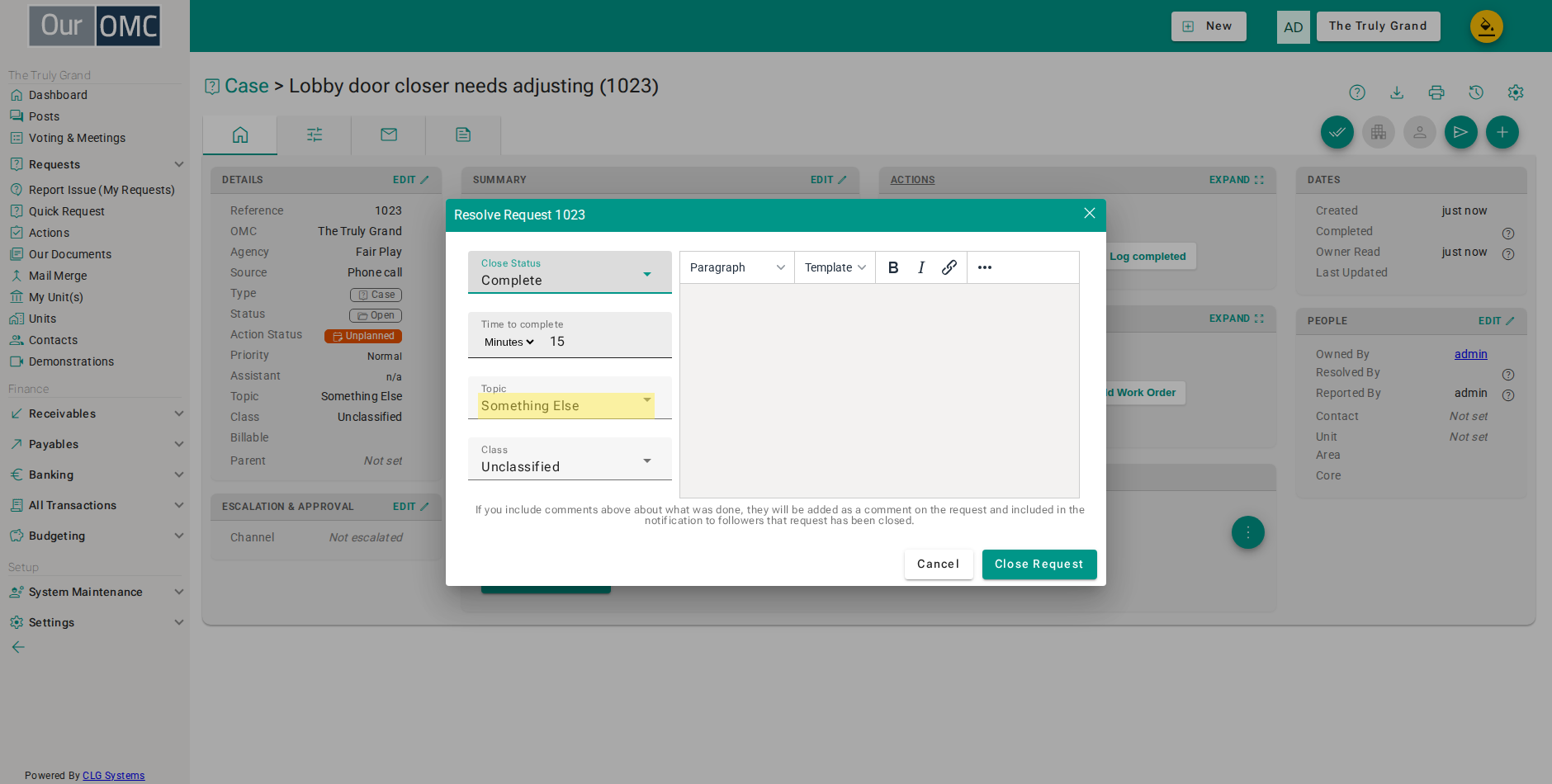The width and height of the screenshot is (1552, 784).
Task: Open the sliders settings tab
Action: [315, 135]
